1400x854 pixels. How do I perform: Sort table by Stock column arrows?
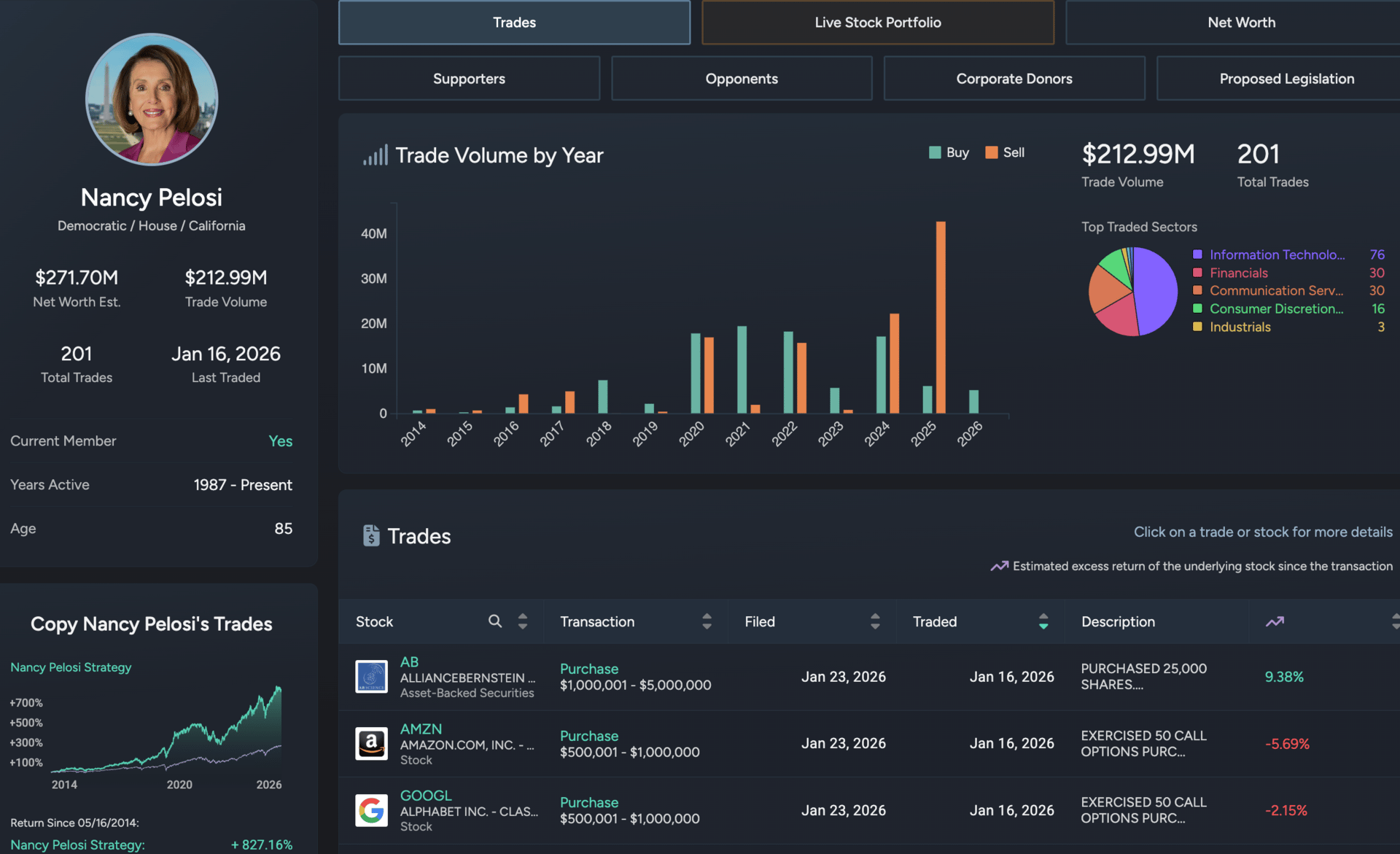pyautogui.click(x=523, y=621)
